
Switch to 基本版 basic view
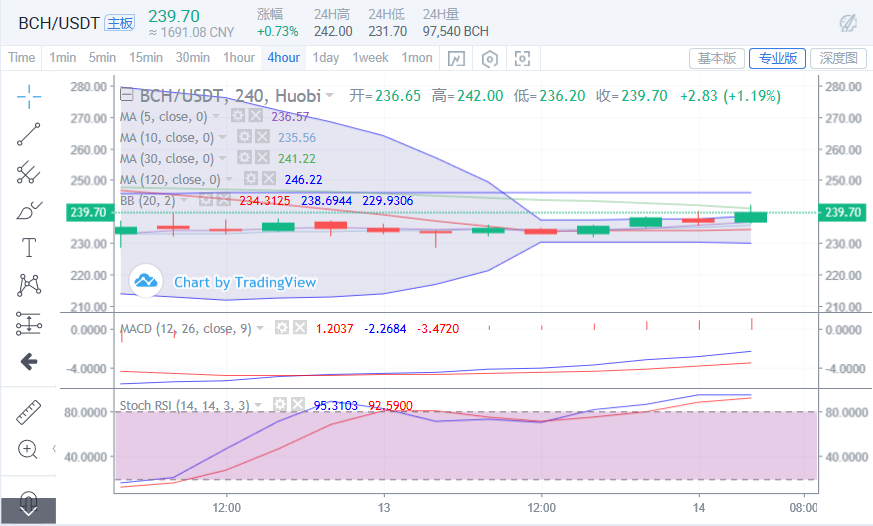click(x=717, y=58)
